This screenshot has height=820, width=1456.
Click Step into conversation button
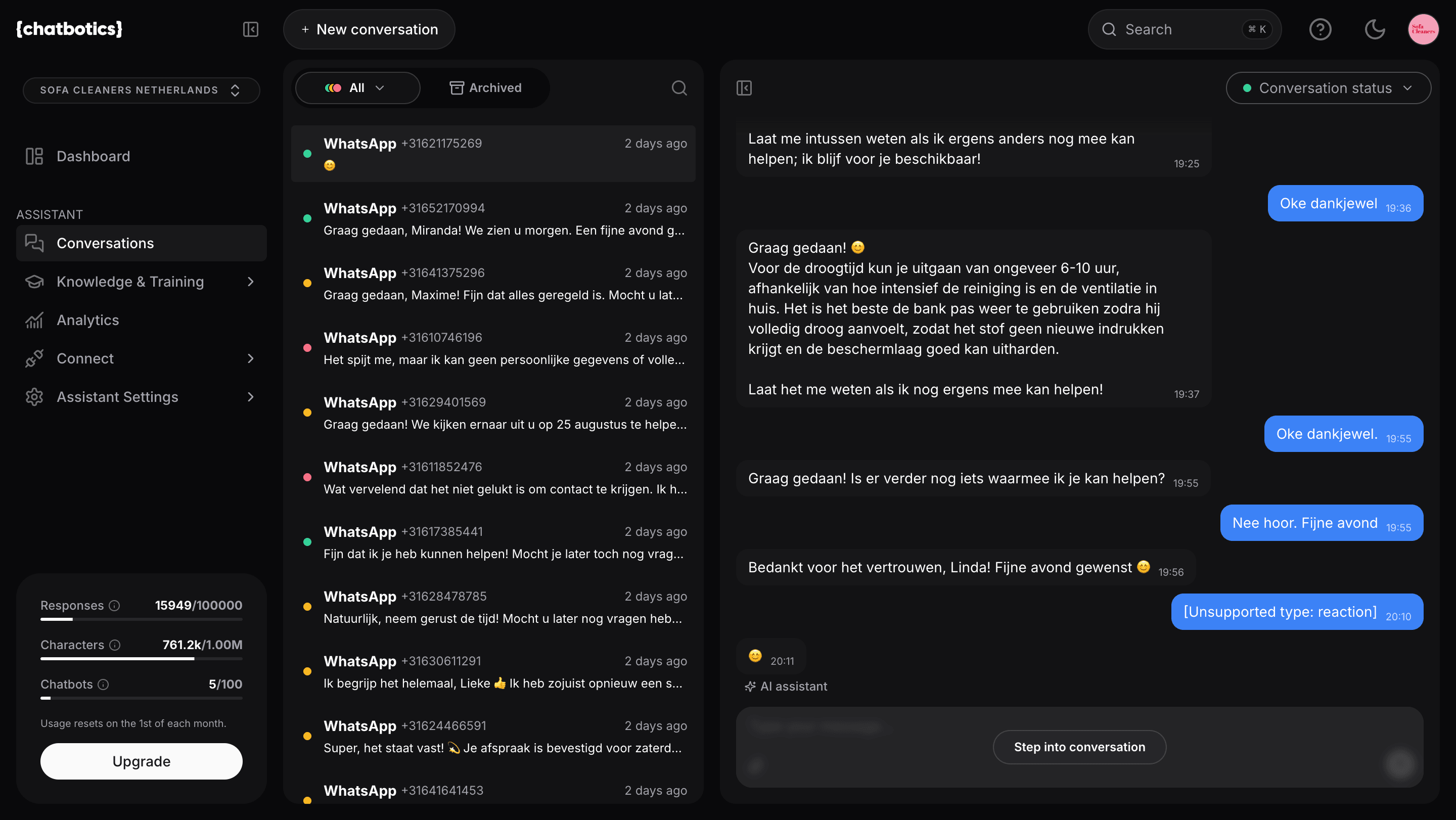click(x=1079, y=747)
